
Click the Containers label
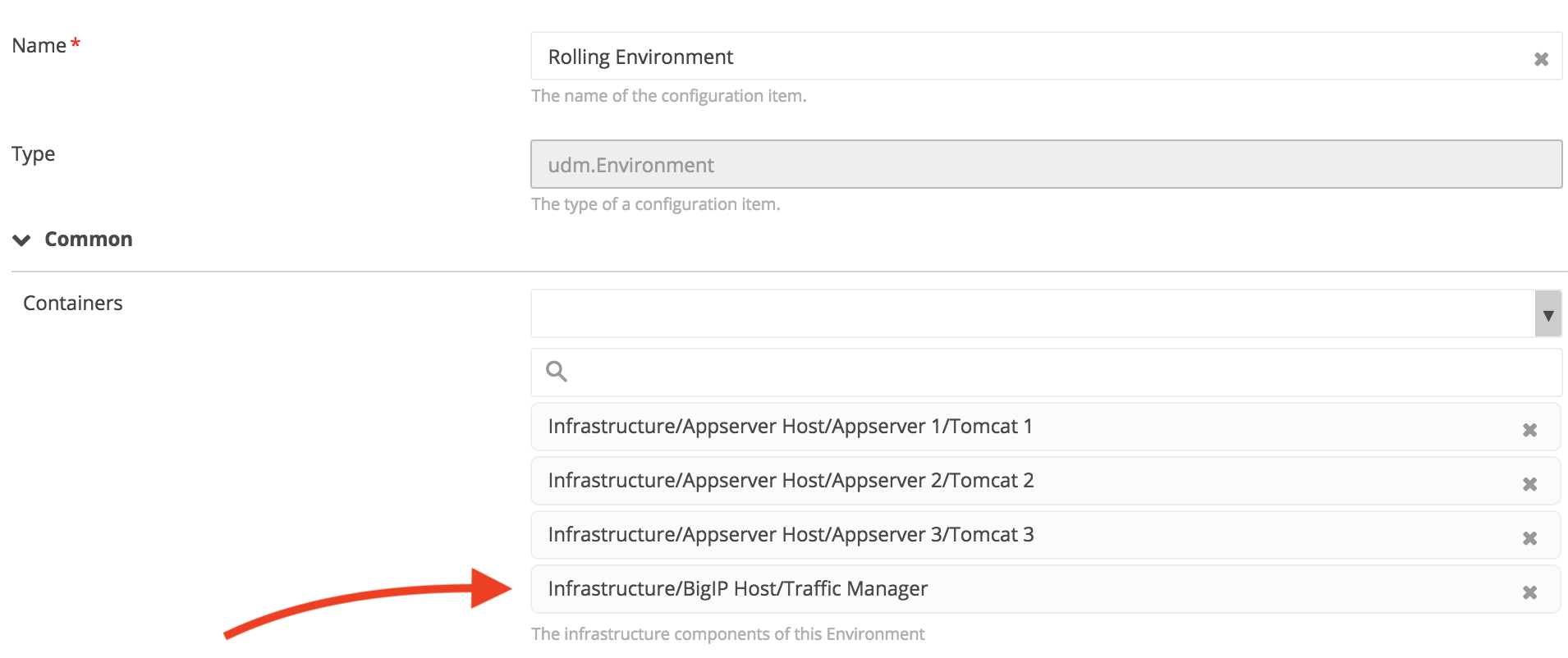tap(73, 303)
